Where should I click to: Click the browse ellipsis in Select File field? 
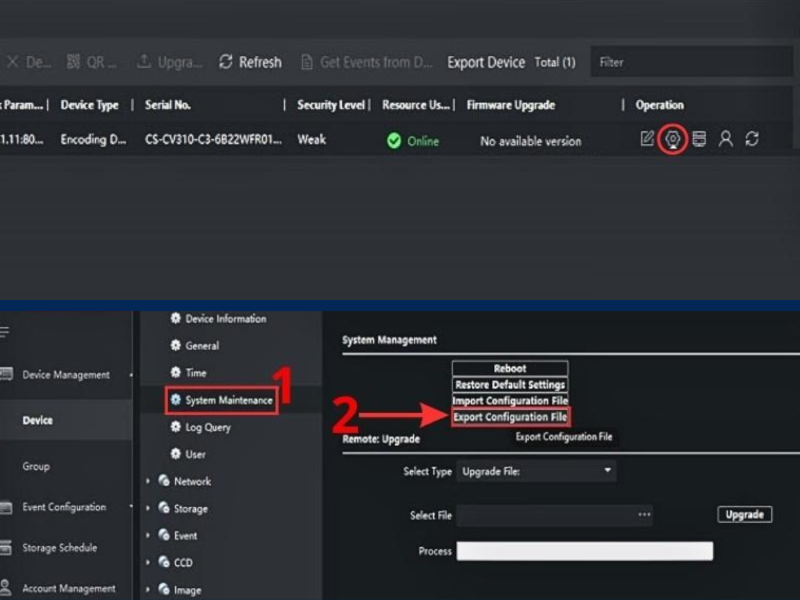coord(644,514)
